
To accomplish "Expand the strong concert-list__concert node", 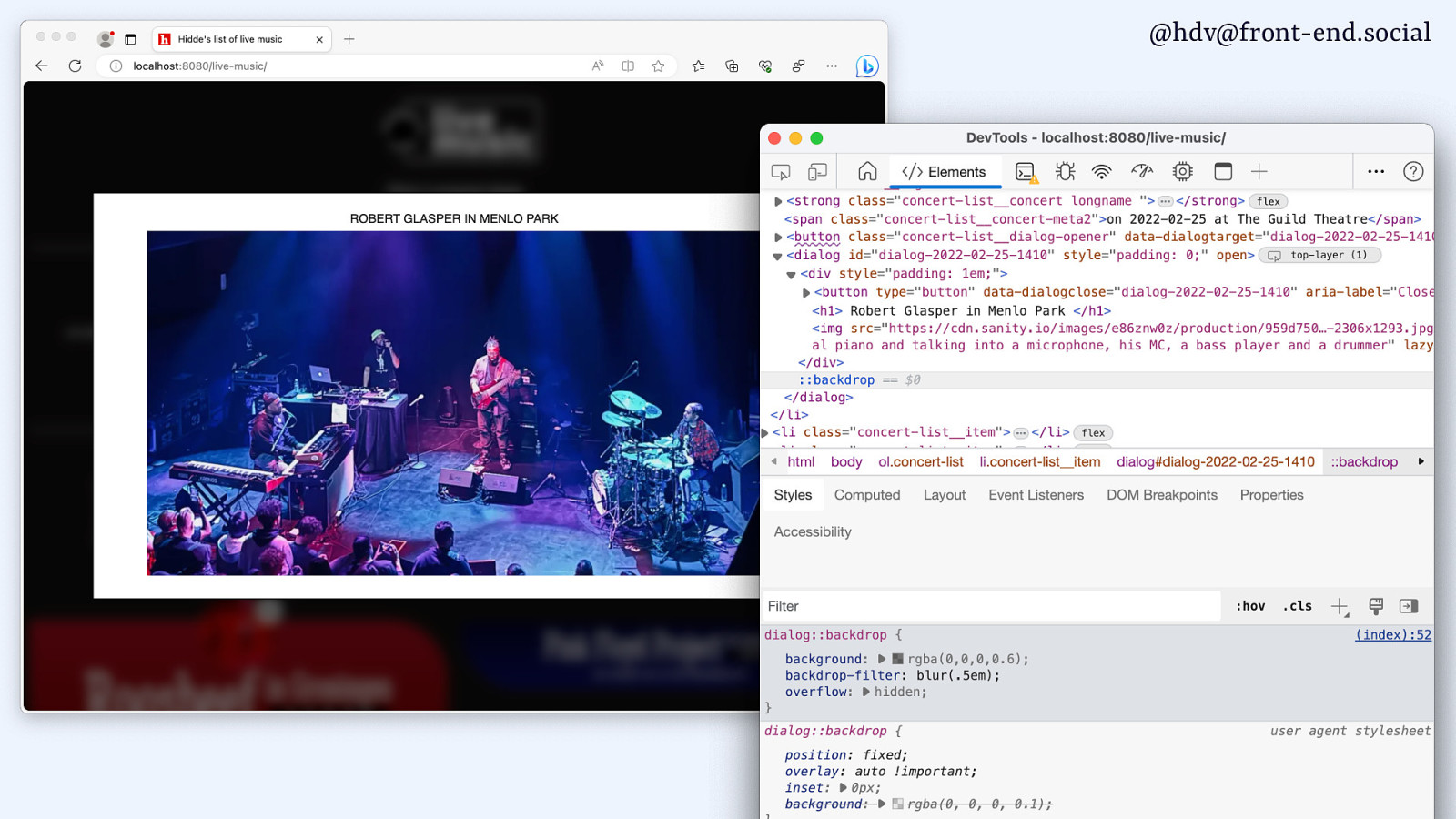I will pyautogui.click(x=778, y=201).
